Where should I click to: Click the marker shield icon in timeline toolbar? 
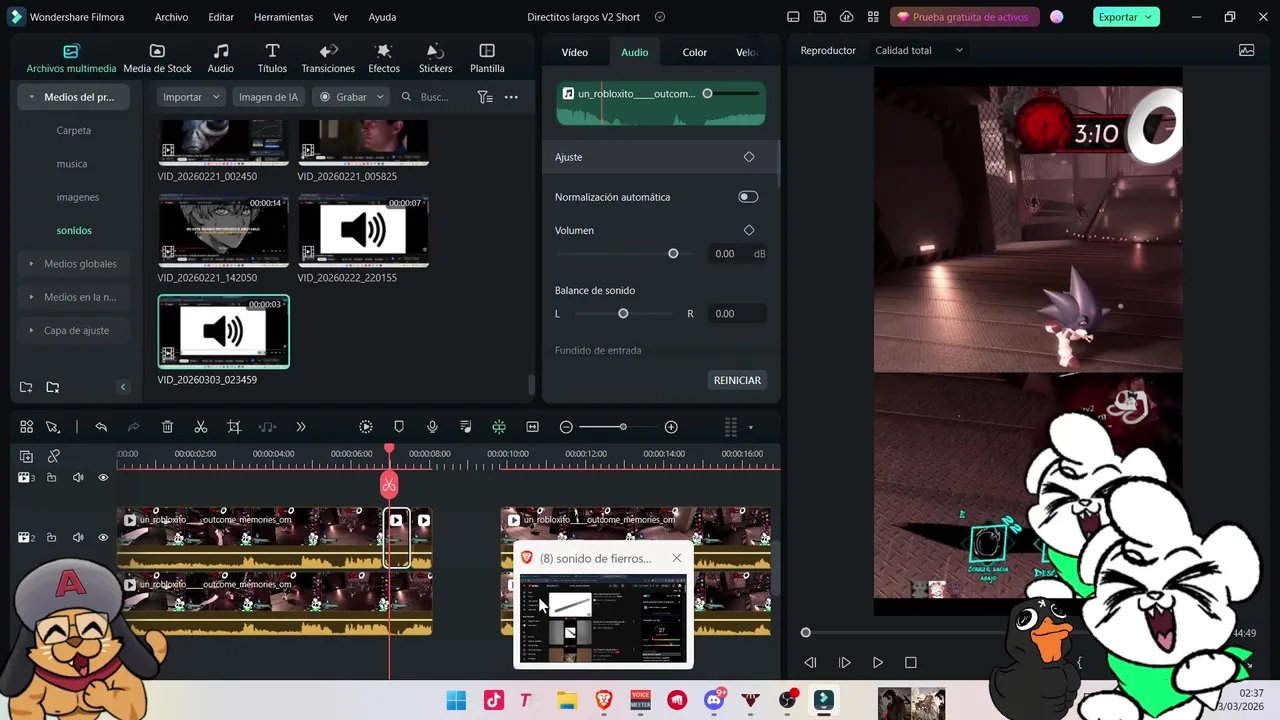pyautogui.click(x=399, y=427)
